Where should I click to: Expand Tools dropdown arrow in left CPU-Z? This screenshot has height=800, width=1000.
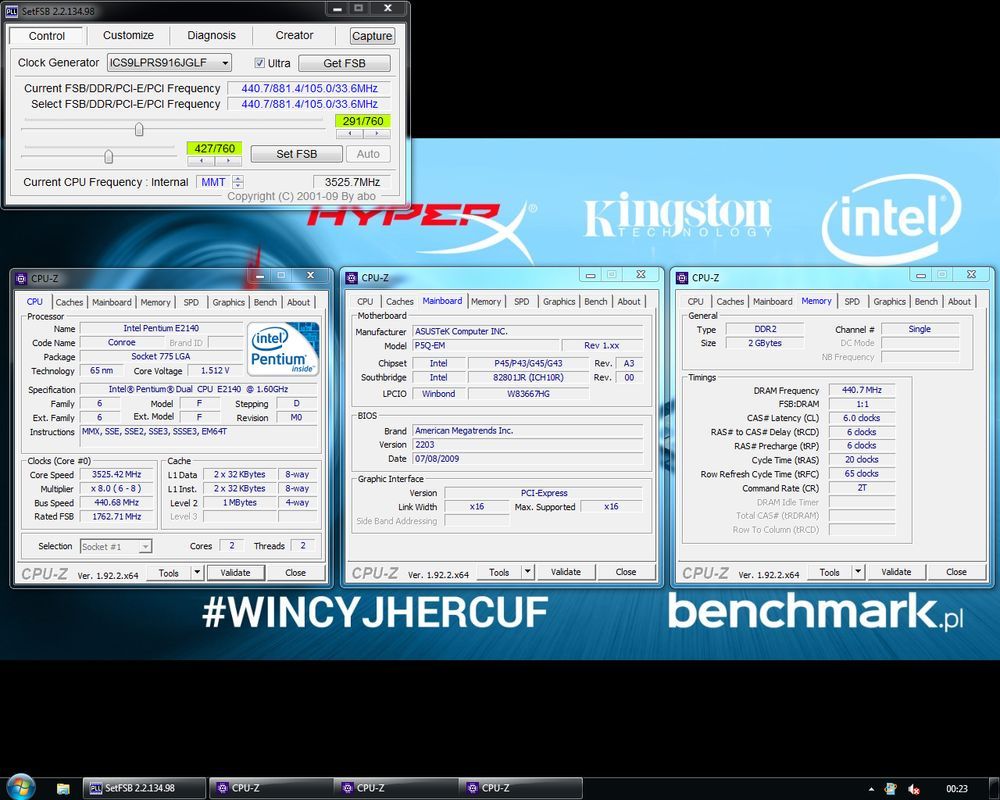coord(197,572)
